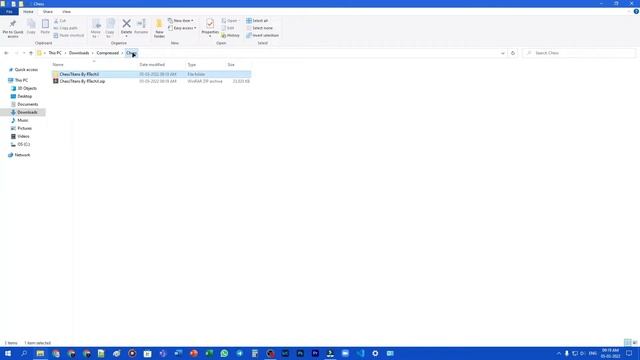The height and width of the screenshot is (360, 640).
Task: Open the Settings gear taskbar icon
Action: pyautogui.click(x=375, y=353)
